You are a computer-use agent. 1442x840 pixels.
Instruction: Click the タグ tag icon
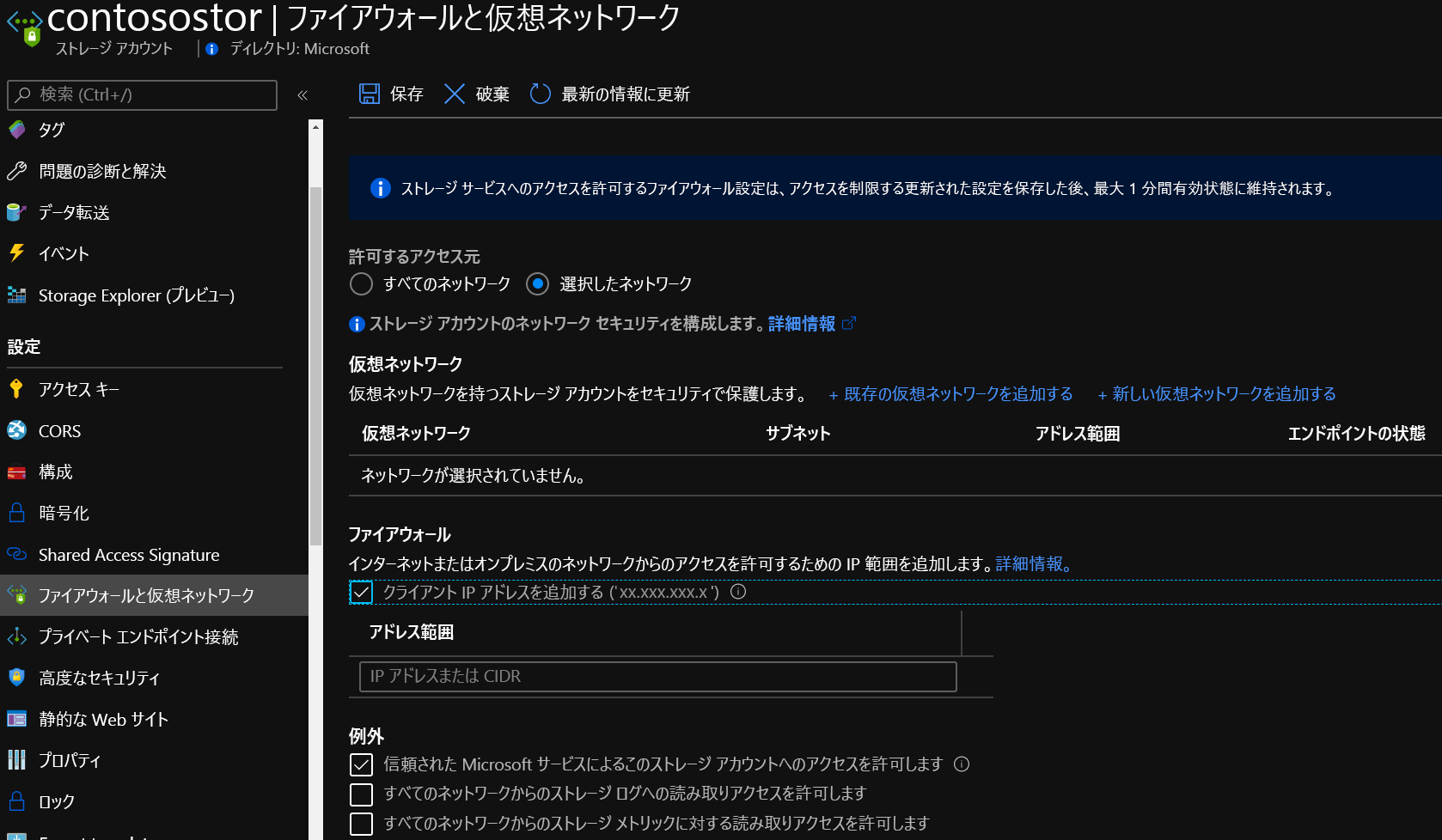tap(16, 130)
